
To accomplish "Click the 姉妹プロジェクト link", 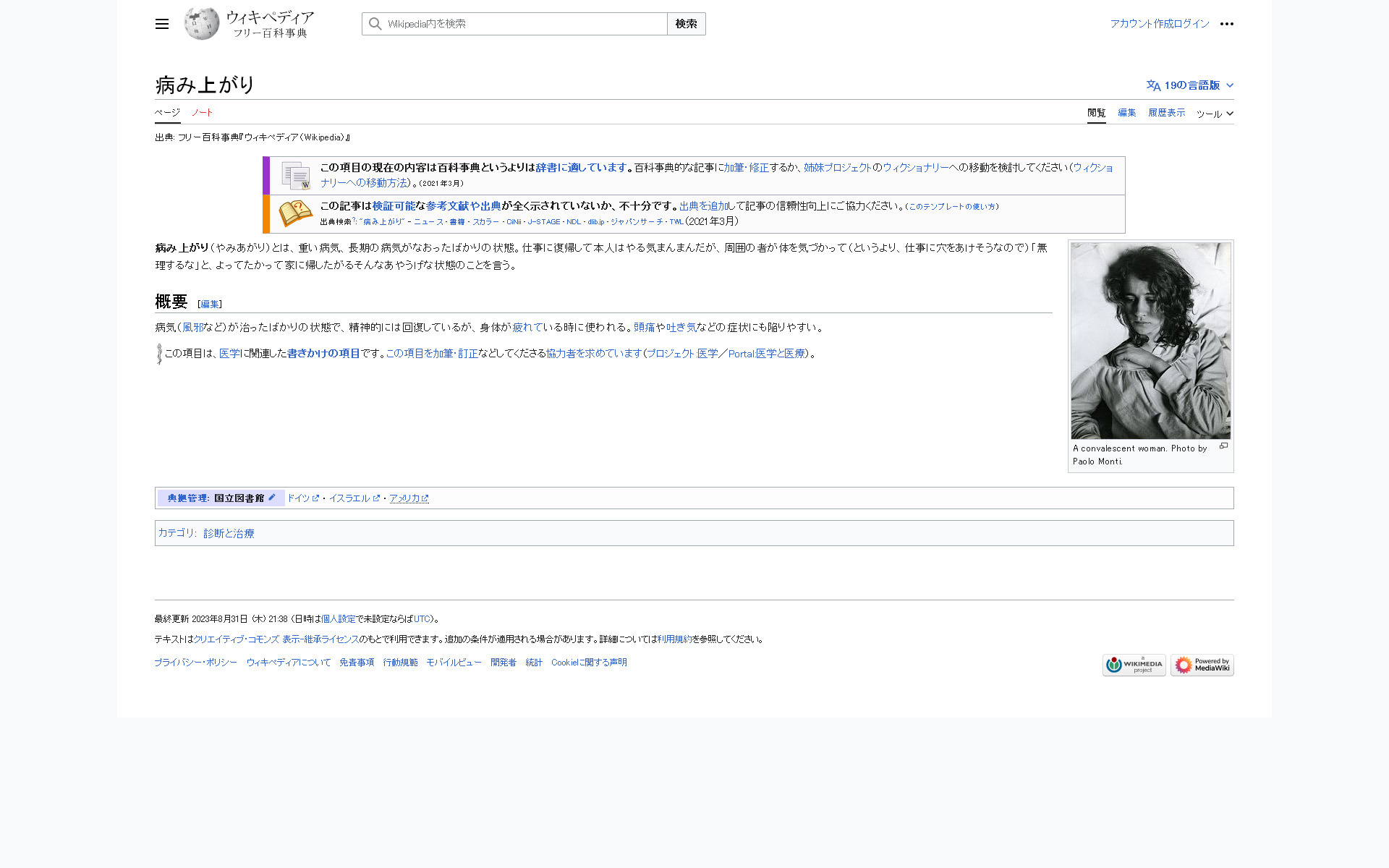I will [x=837, y=168].
